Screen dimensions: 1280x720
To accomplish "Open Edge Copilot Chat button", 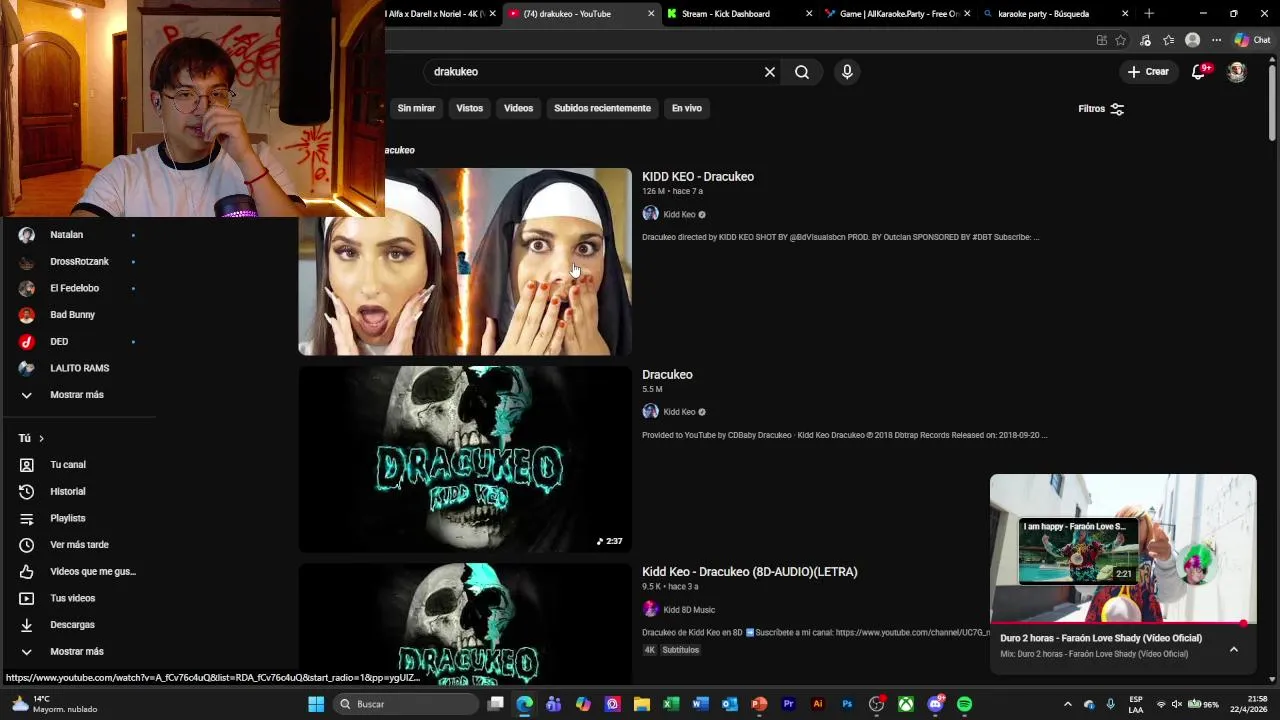I will (1252, 40).
